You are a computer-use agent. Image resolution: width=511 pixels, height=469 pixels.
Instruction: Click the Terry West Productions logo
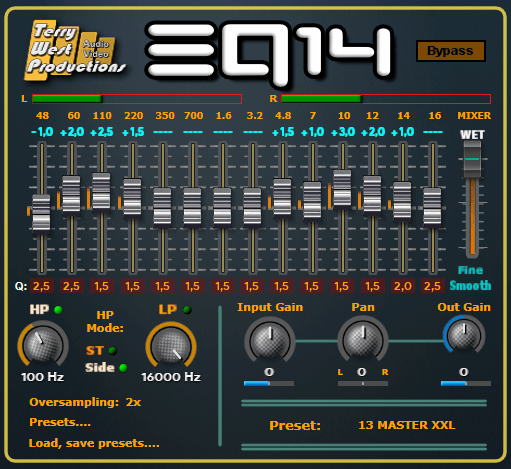(75, 50)
